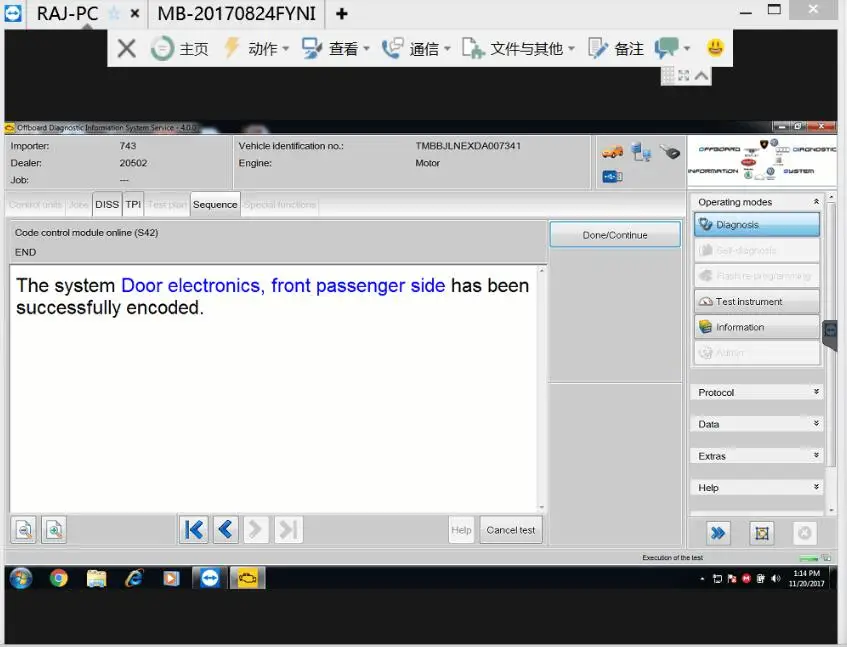Select the Diagnosis operating mode
This screenshot has height=647, width=847.
[x=757, y=225]
